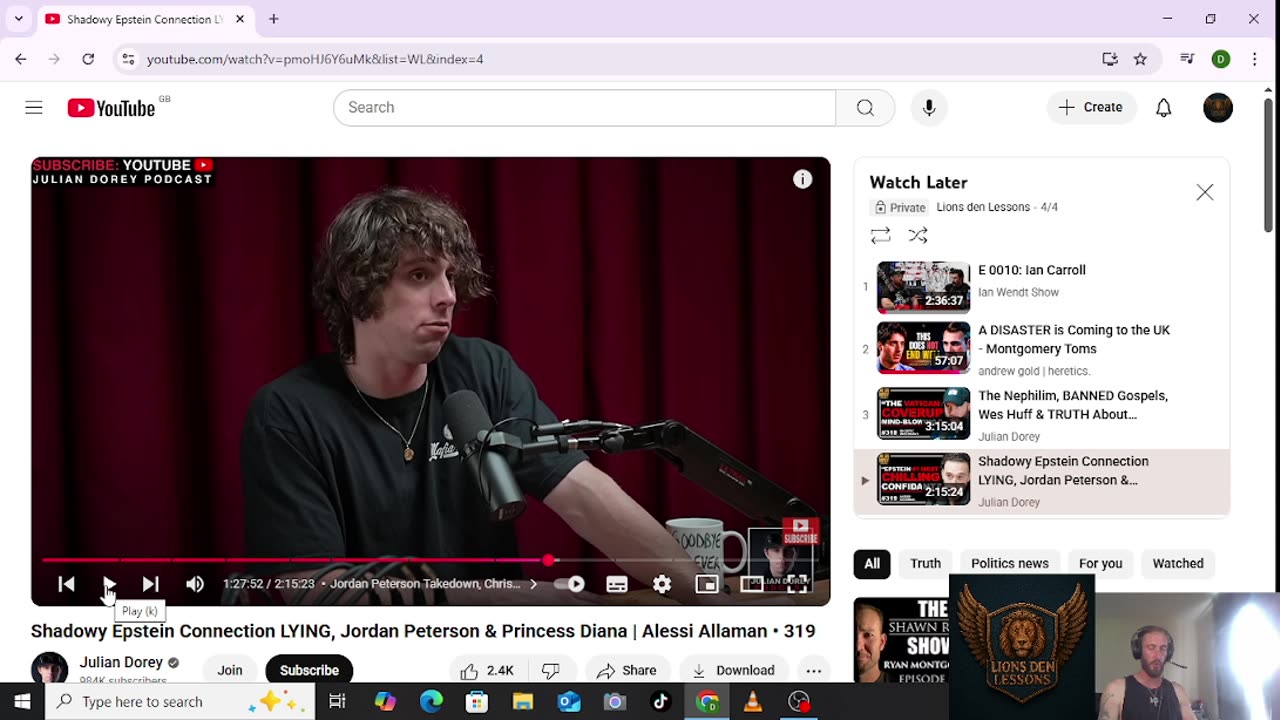This screenshot has height=720, width=1280.
Task: Click the Private playlist label
Action: pos(900,208)
